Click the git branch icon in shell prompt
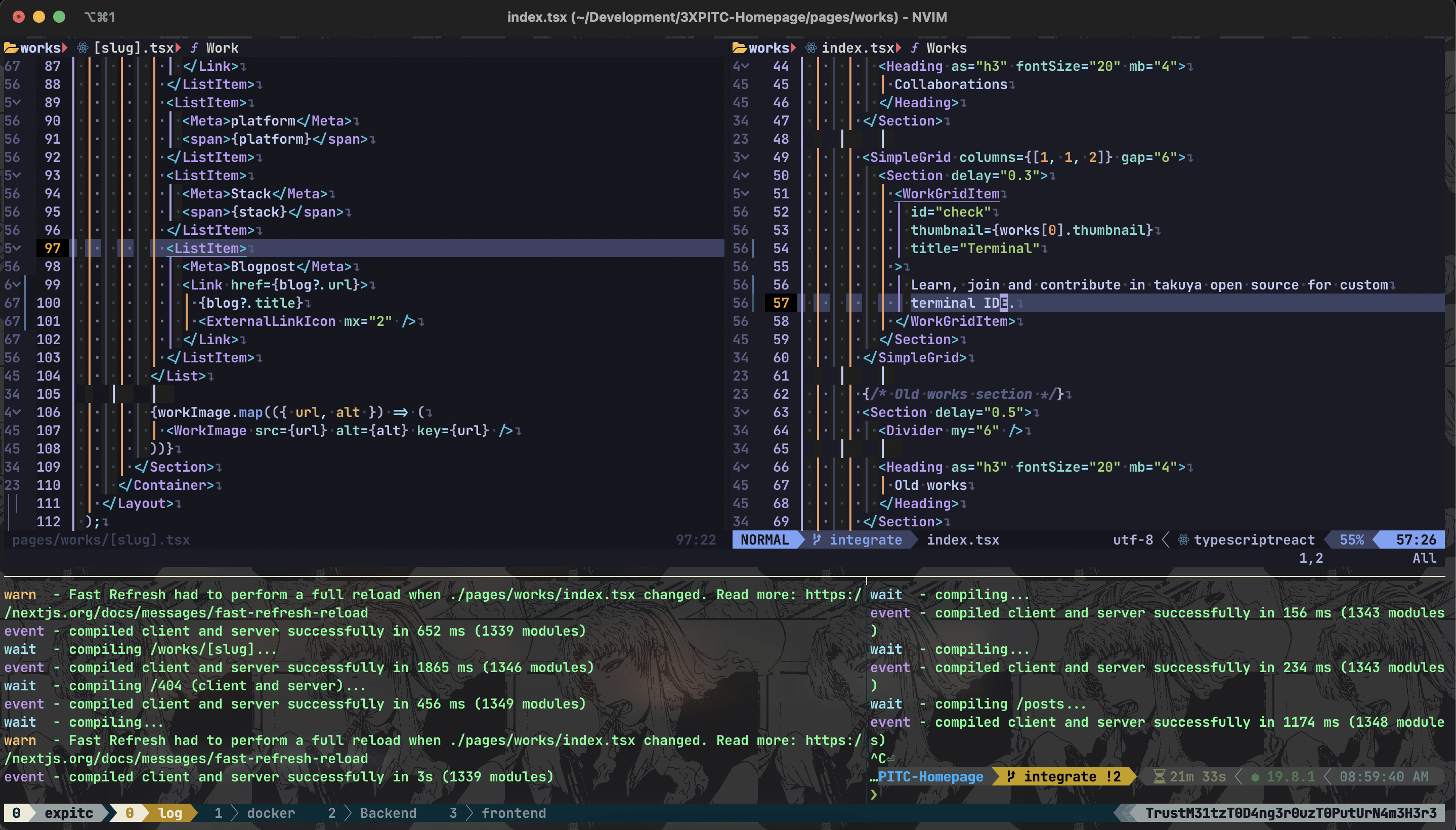Image resolution: width=1456 pixels, height=830 pixels. [x=1011, y=776]
